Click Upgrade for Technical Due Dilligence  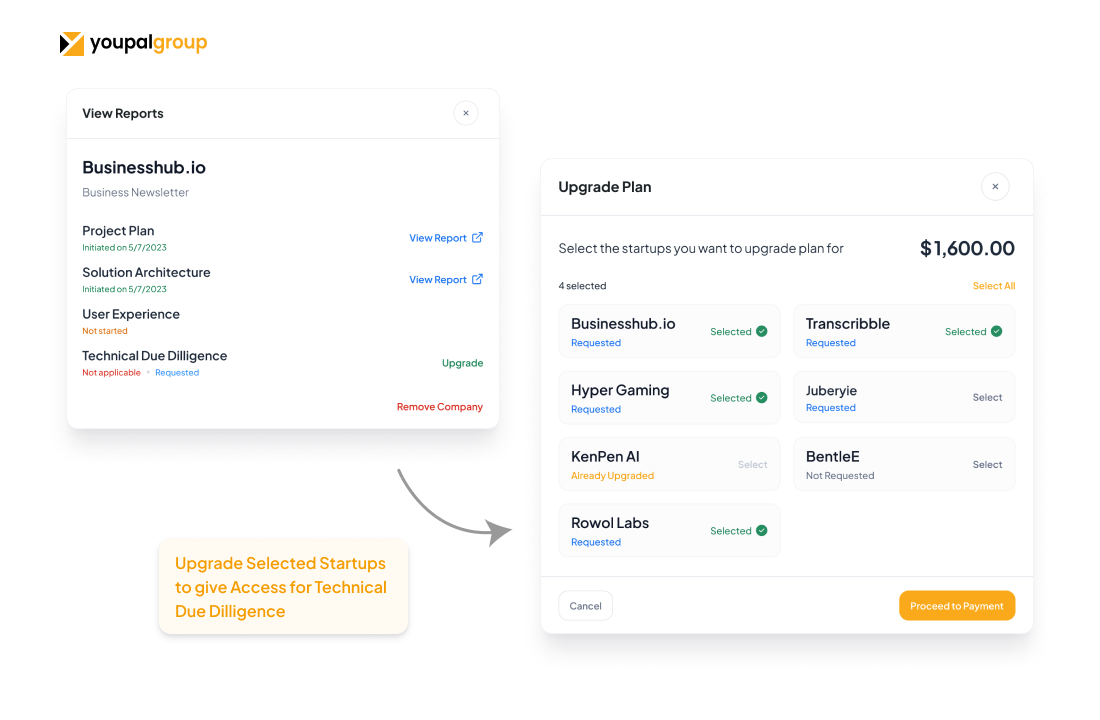click(x=462, y=363)
